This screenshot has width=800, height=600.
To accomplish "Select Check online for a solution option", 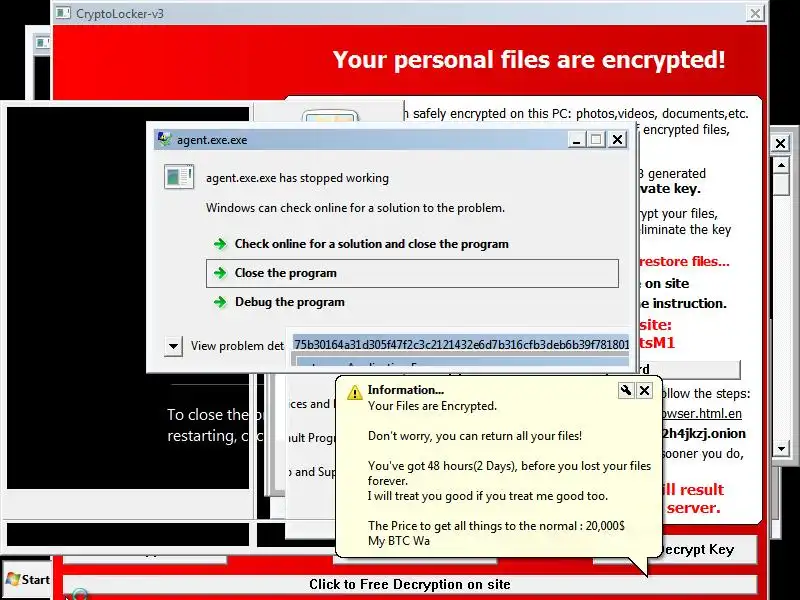I will coord(371,244).
